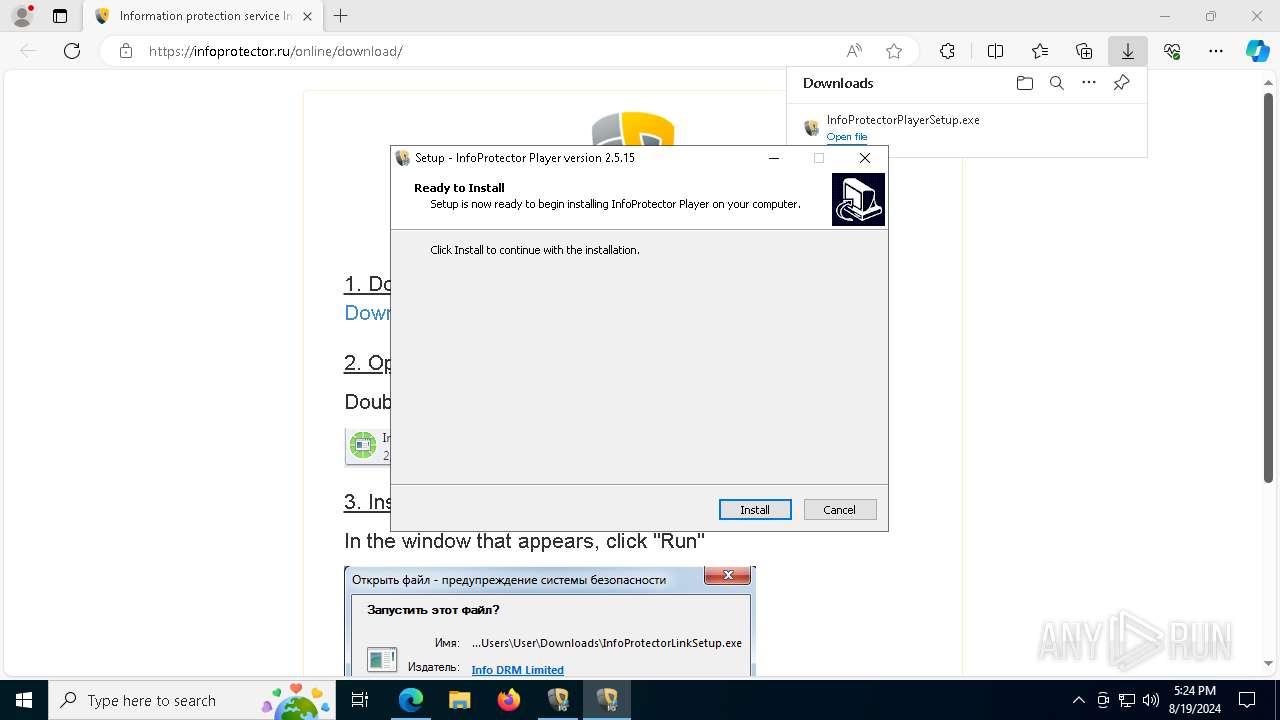The image size is (1280, 720).
Task: Open the volume control in tray
Action: point(1150,700)
